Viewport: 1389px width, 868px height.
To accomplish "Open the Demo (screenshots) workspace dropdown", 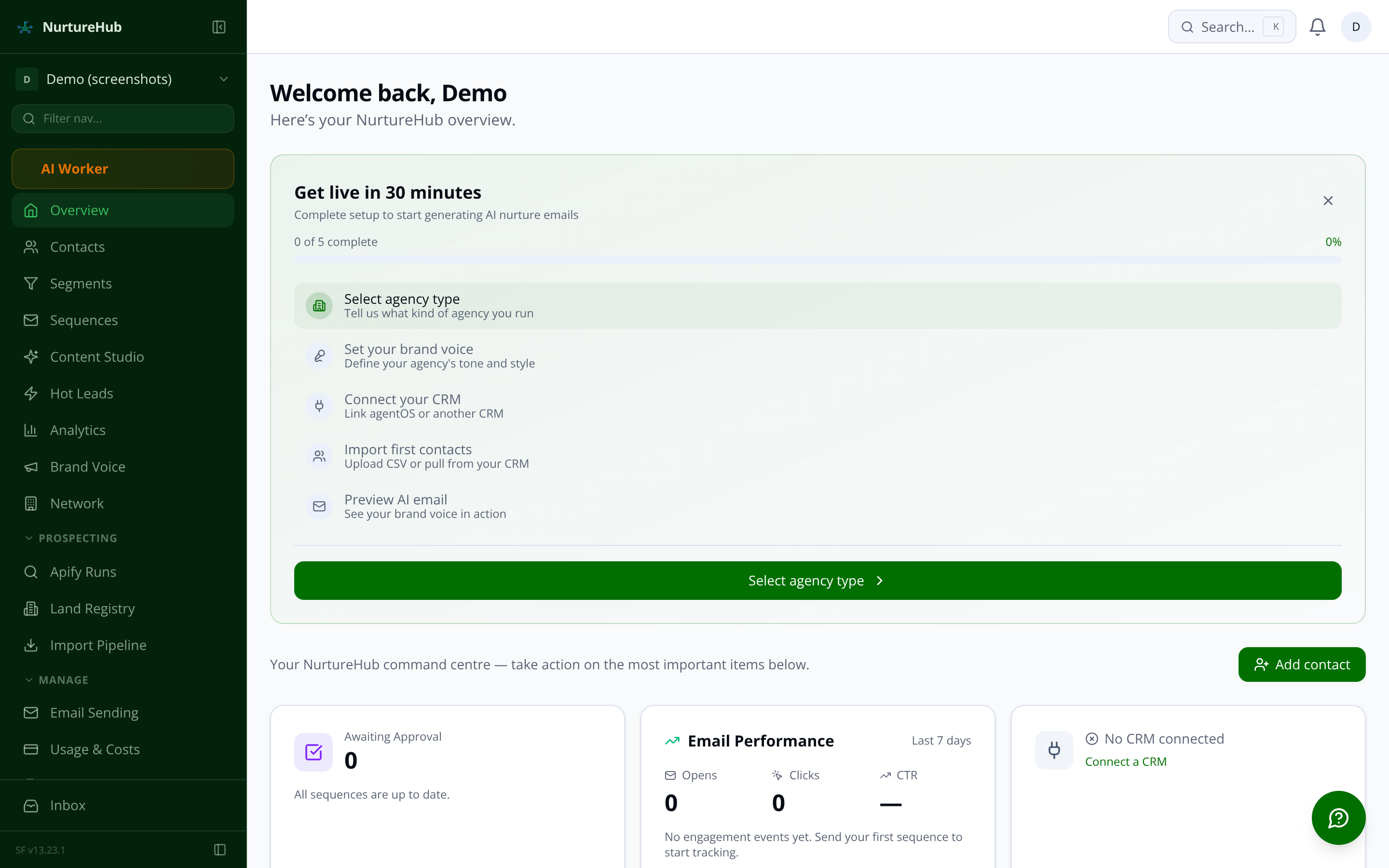I will click(123, 79).
